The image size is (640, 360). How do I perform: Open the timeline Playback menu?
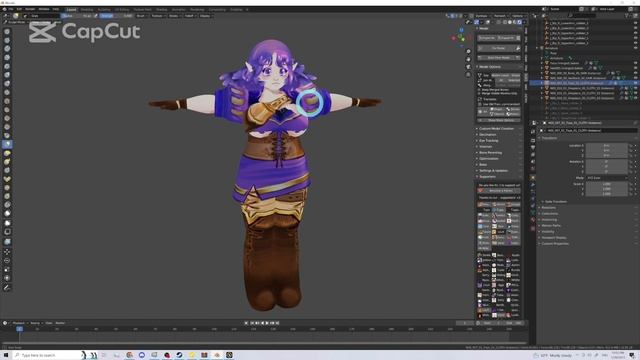pyautogui.click(x=19, y=323)
